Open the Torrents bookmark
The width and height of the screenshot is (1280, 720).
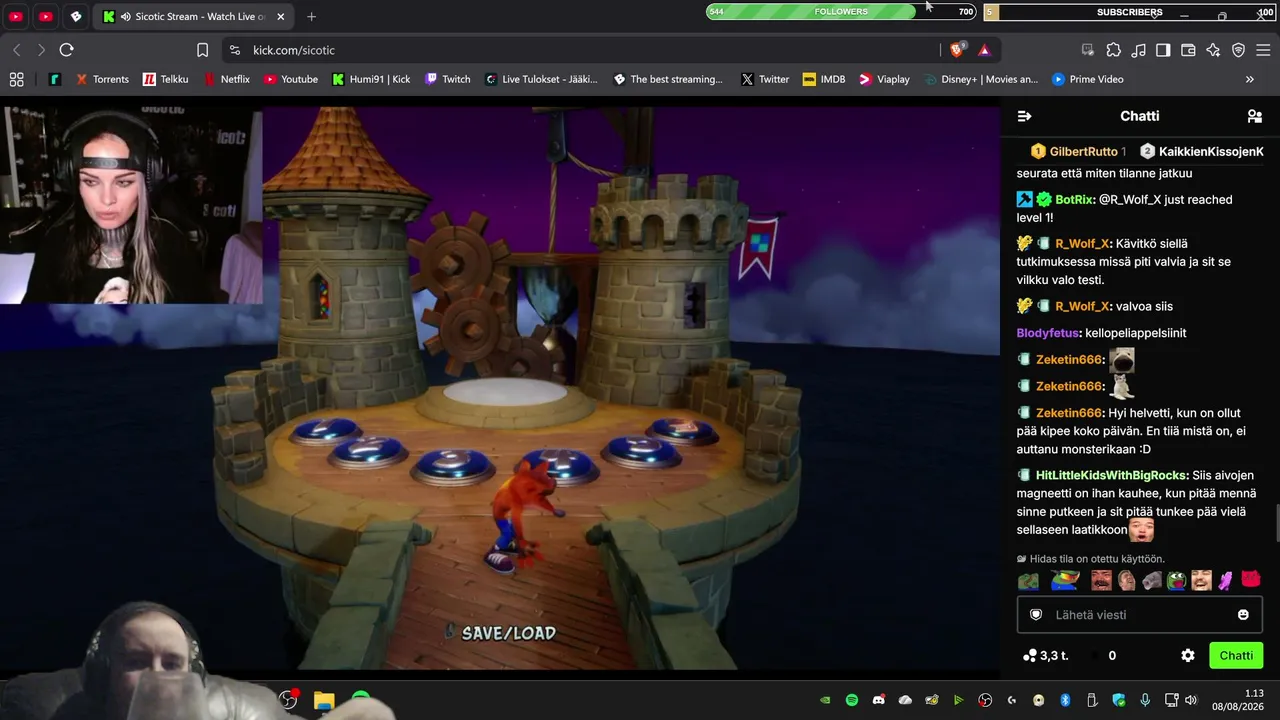point(102,79)
